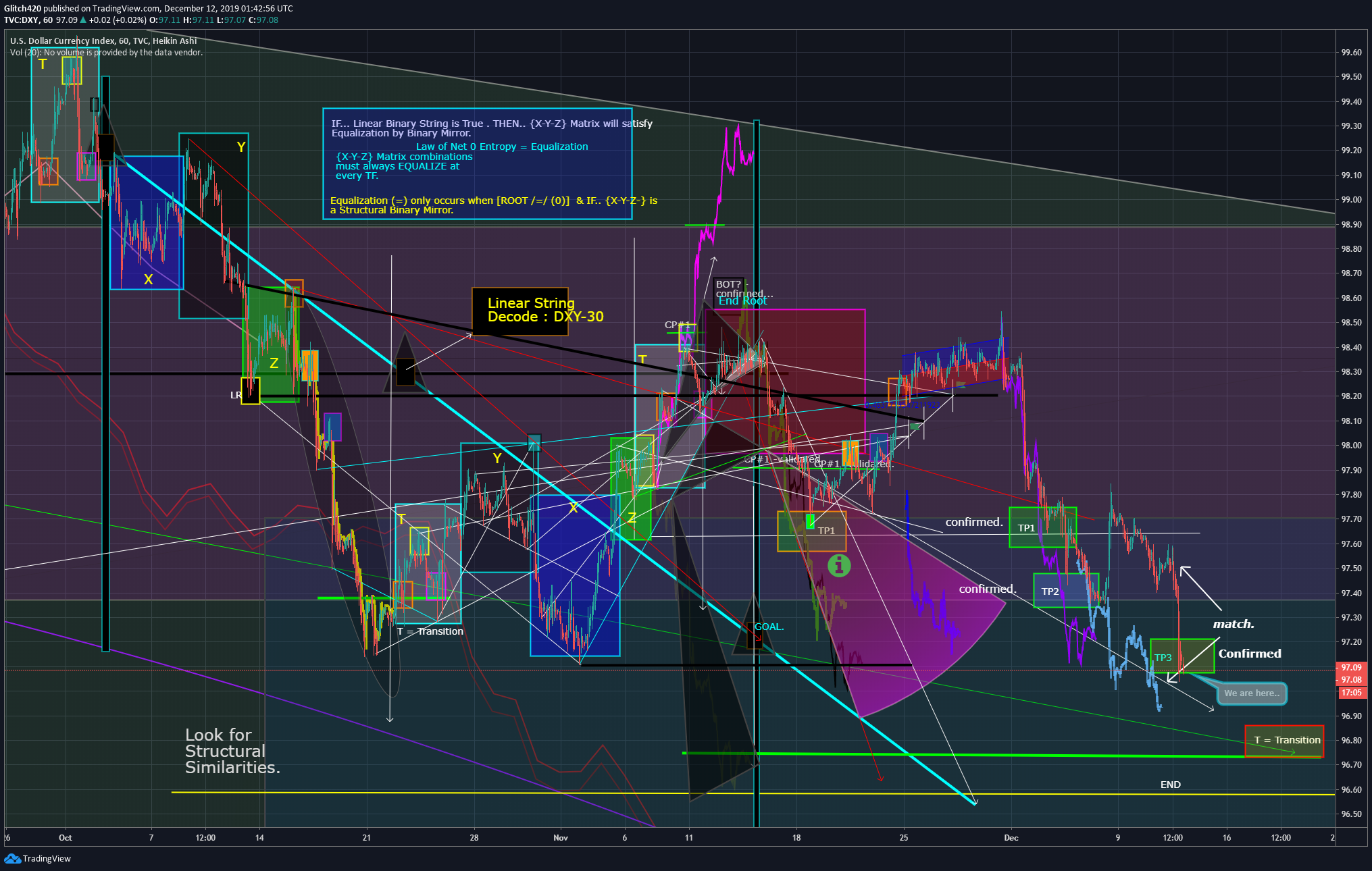Select the 'LR' label beside the yellow square
The height and width of the screenshot is (871, 1372).
click(236, 395)
